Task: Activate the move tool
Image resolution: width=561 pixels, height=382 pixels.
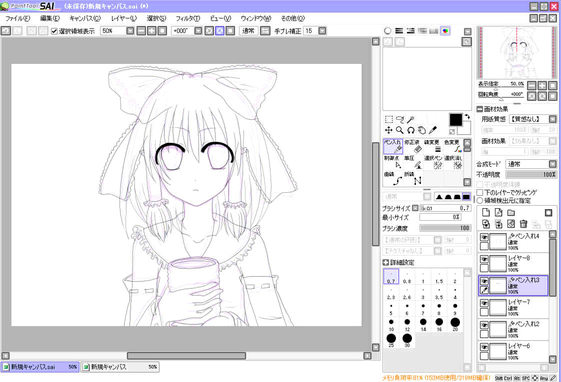Action: pos(389,130)
